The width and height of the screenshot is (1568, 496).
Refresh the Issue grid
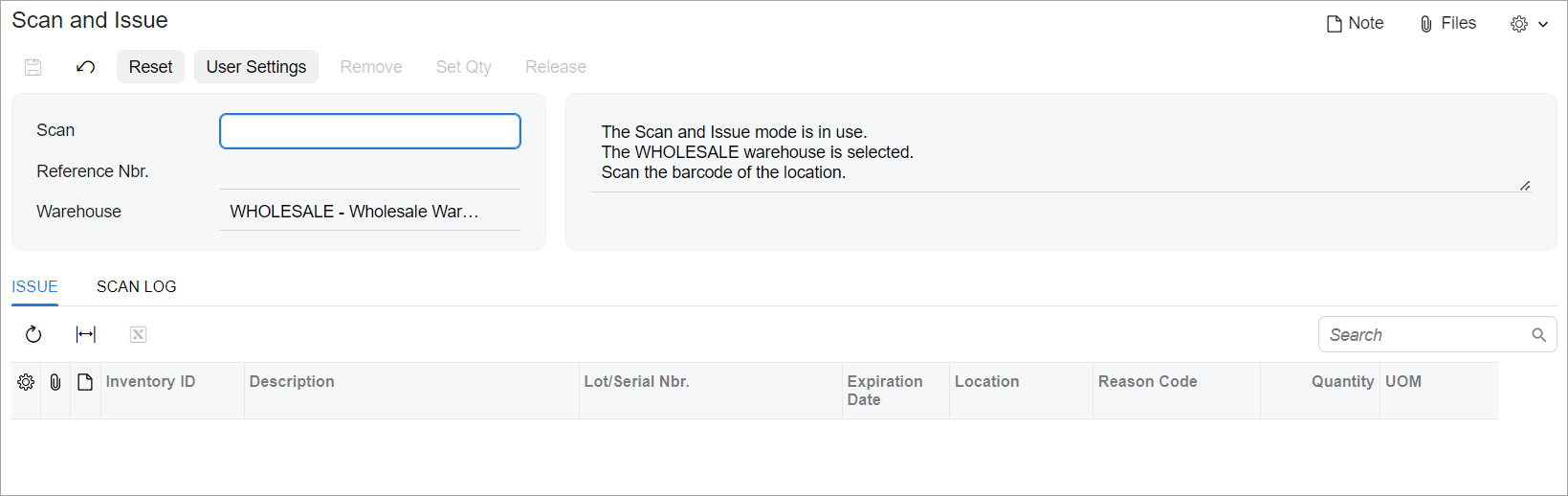[33, 334]
